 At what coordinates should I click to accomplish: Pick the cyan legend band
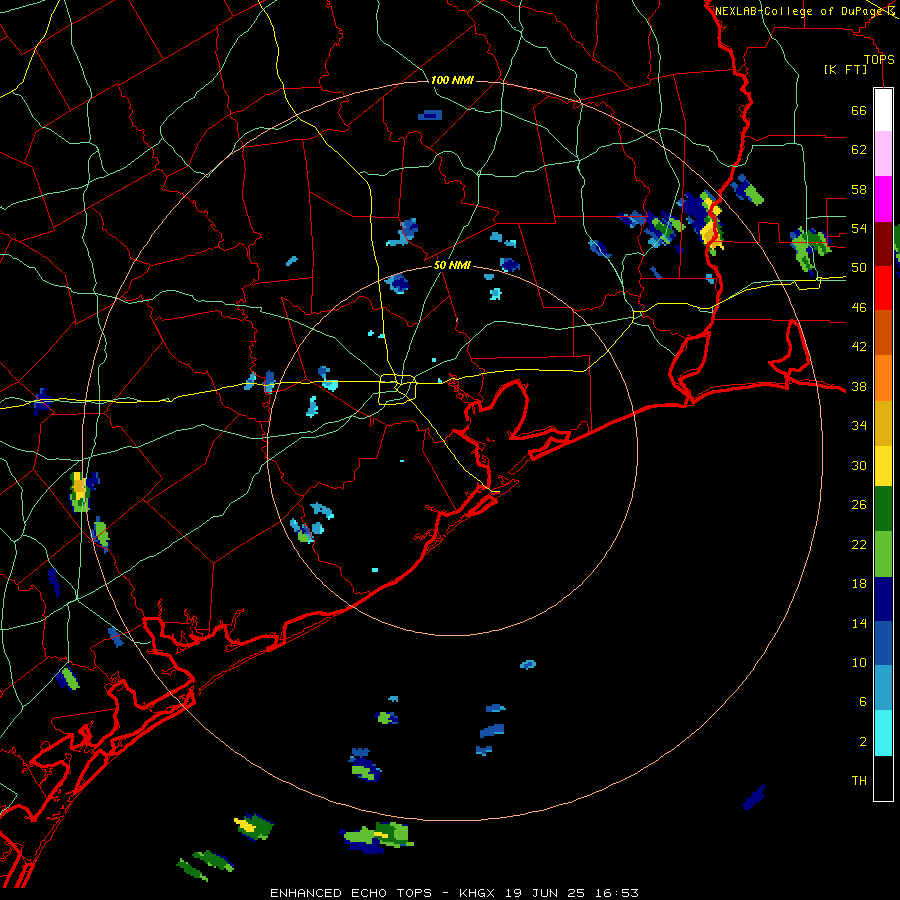click(x=883, y=733)
